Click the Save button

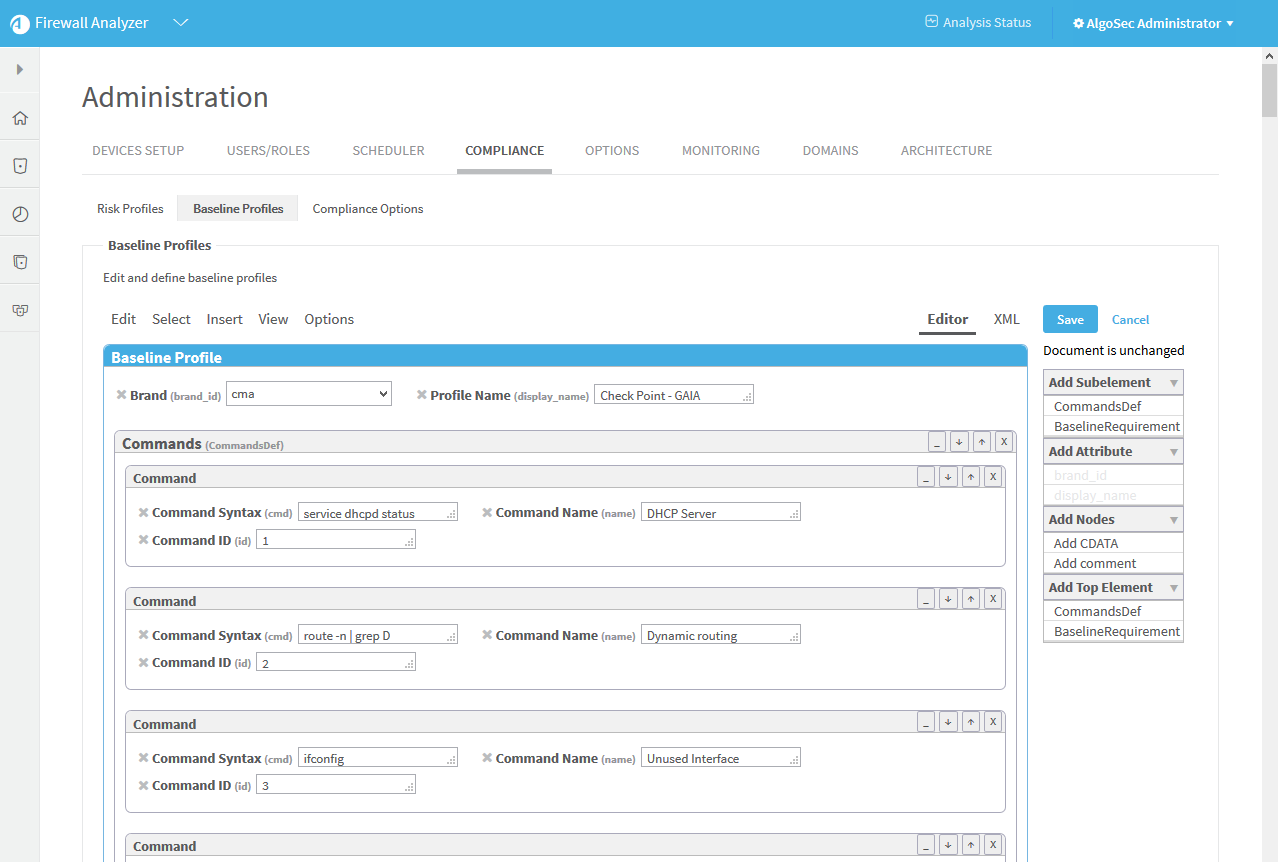(1070, 319)
